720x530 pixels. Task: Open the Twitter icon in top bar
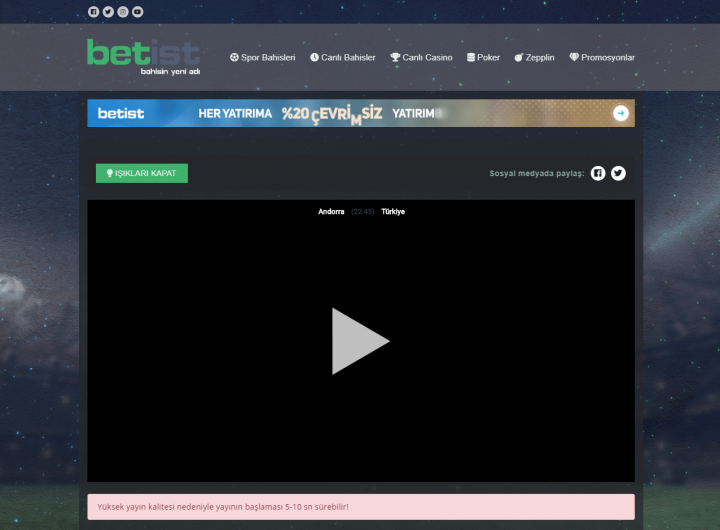coord(108,12)
